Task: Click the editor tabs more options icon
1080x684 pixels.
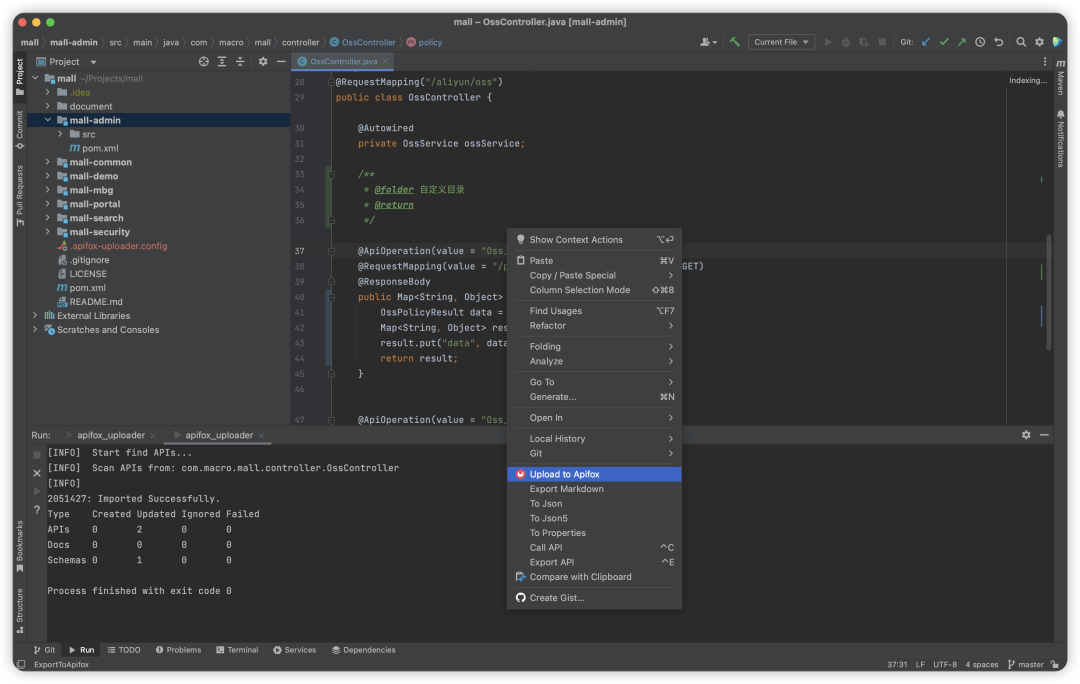Action: [x=1045, y=61]
